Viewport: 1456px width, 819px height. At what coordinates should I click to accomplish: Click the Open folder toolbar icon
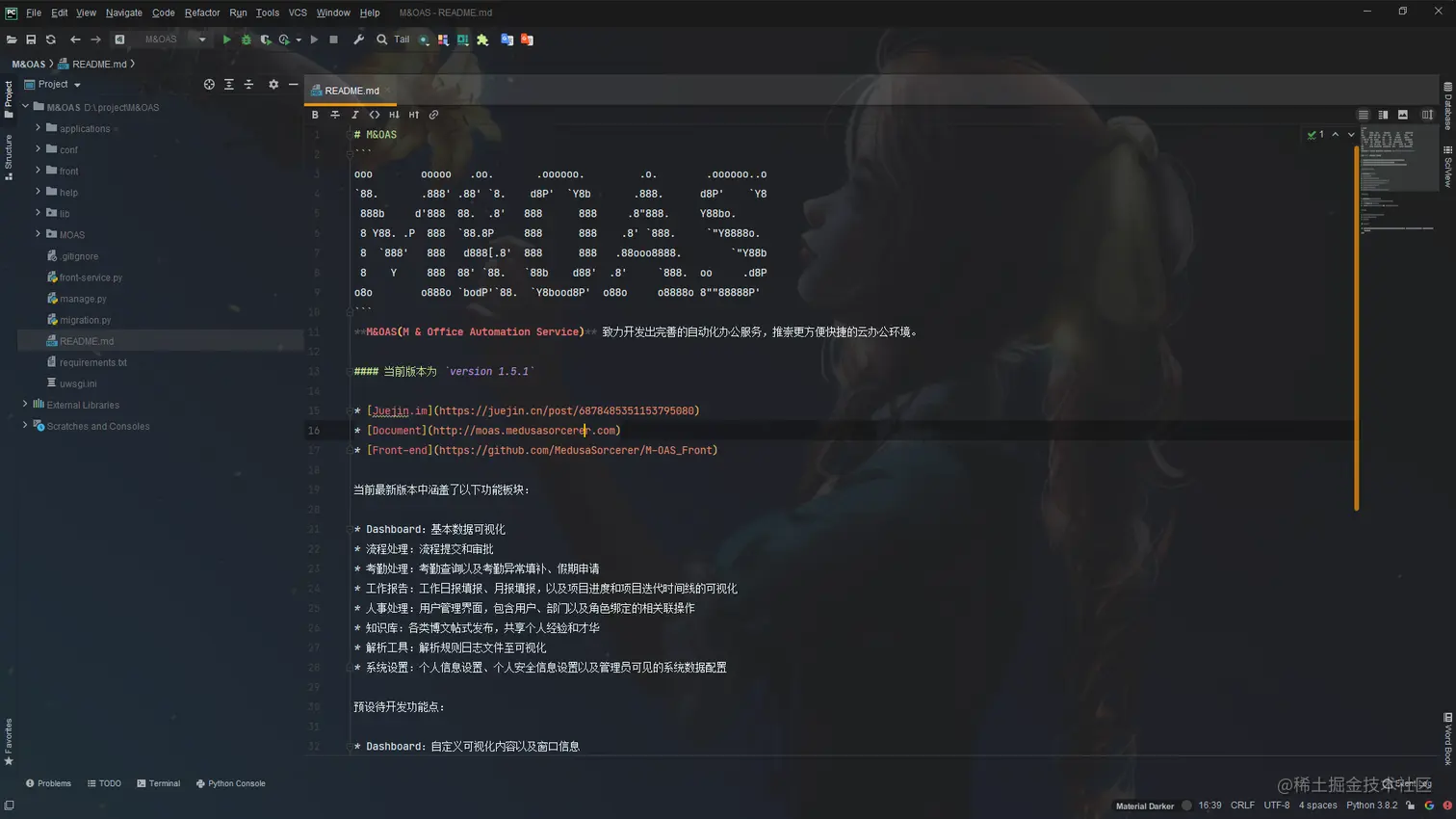[12, 40]
